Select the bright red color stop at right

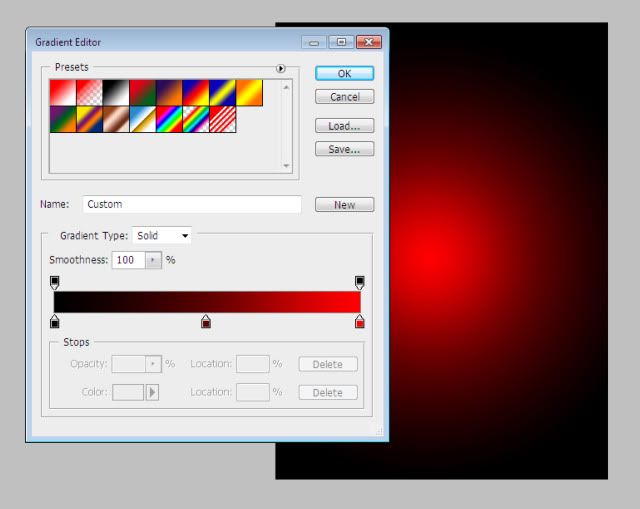(x=360, y=321)
